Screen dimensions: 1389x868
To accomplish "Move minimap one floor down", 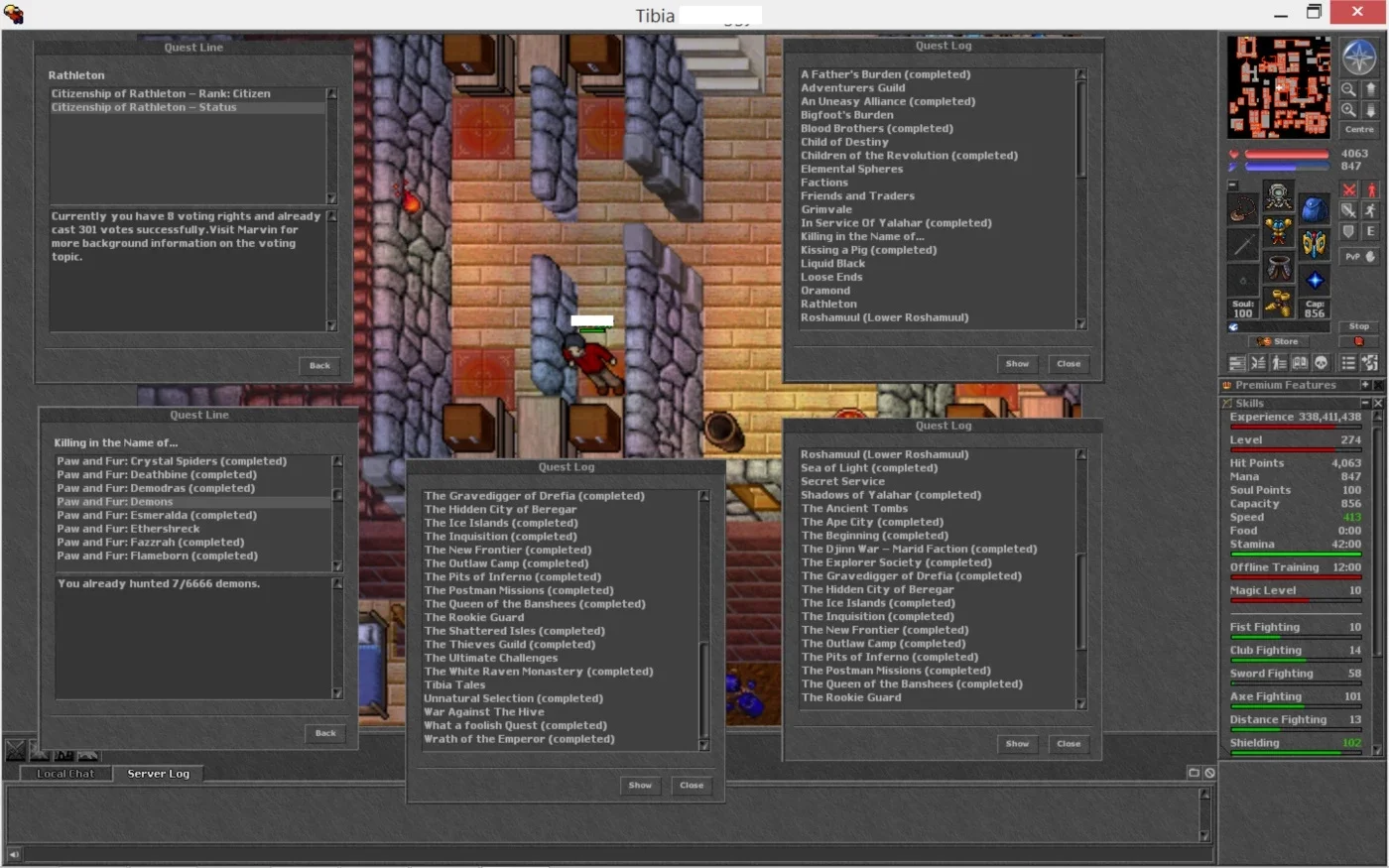I will pos(1370,109).
